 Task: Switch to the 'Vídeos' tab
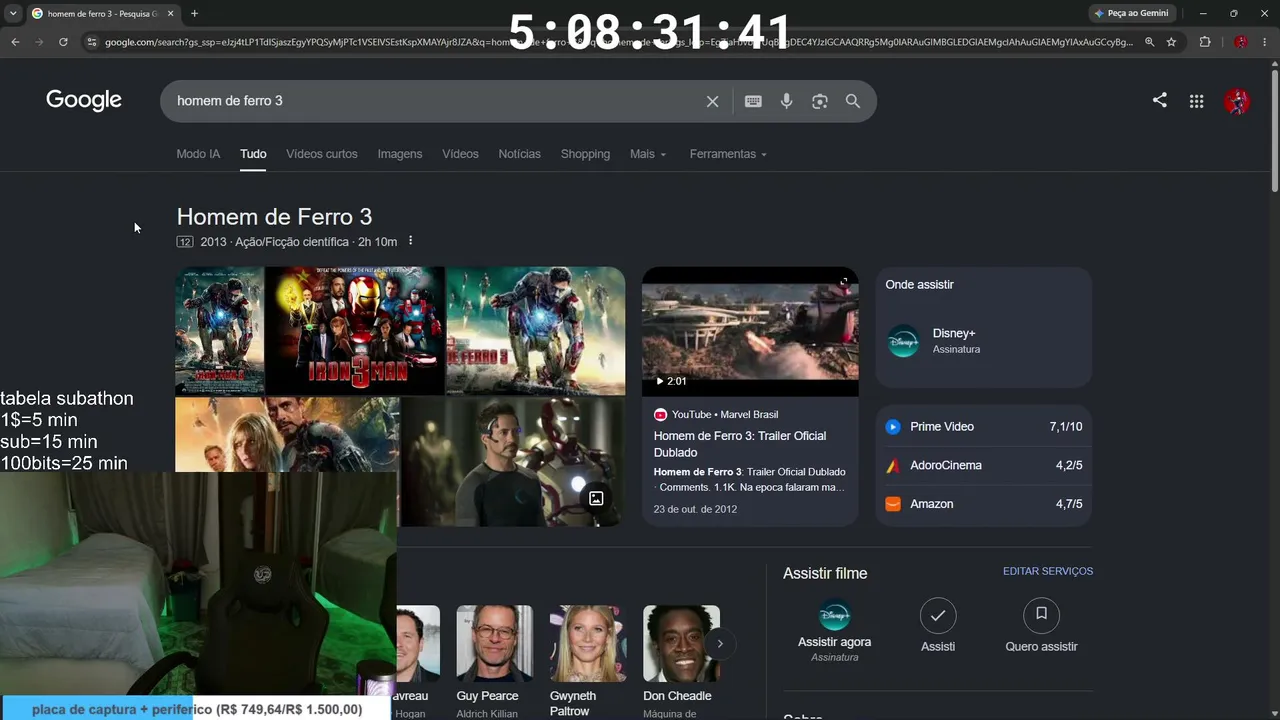tap(460, 154)
